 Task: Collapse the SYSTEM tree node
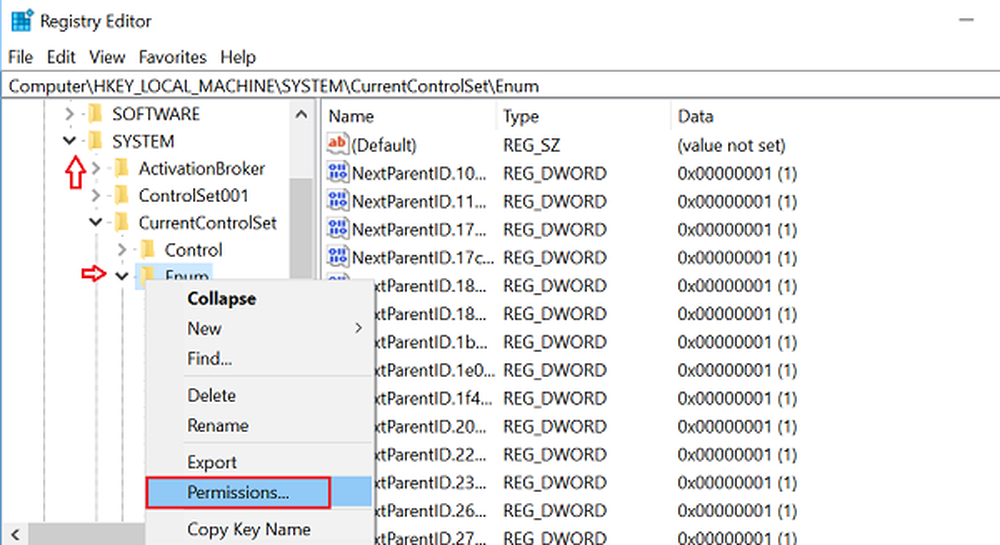pos(69,141)
